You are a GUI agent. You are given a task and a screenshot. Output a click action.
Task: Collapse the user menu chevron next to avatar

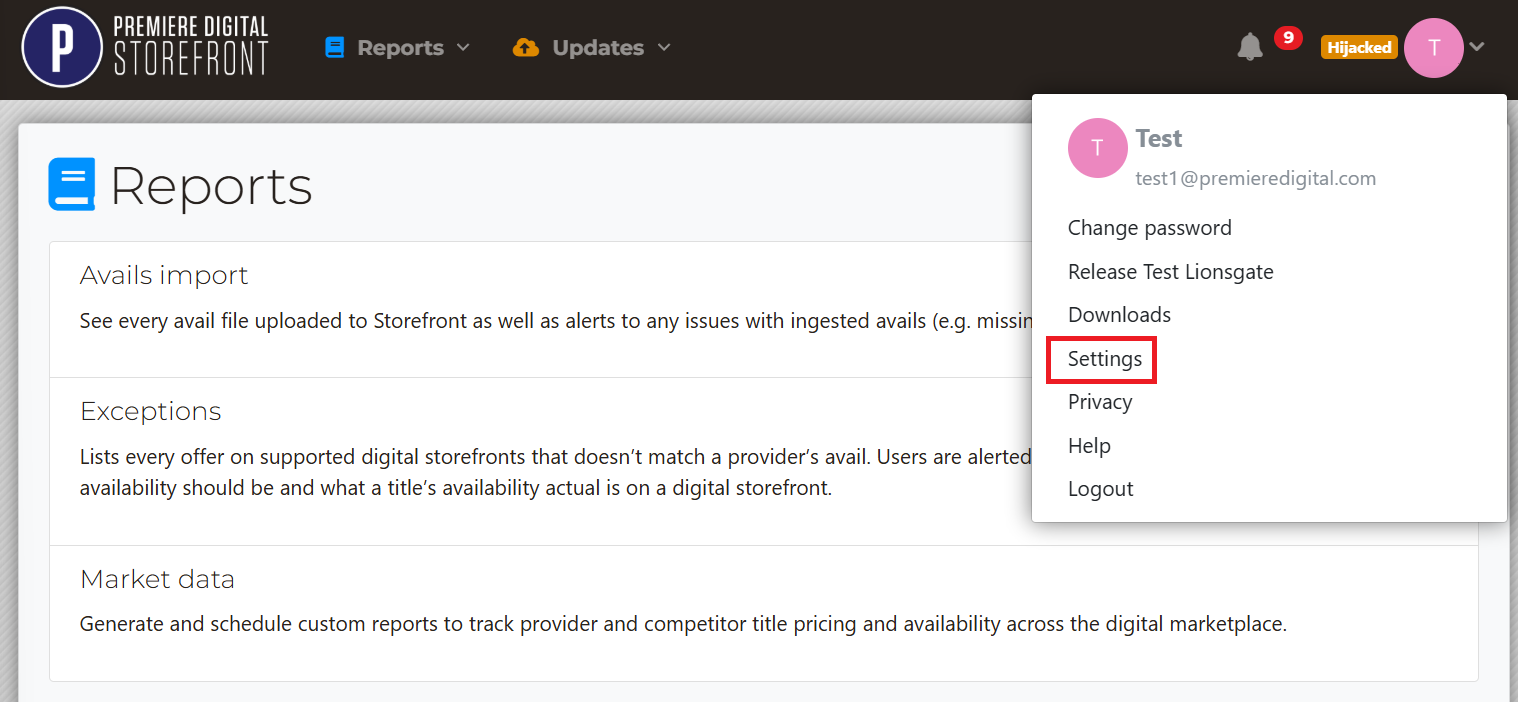(1477, 47)
